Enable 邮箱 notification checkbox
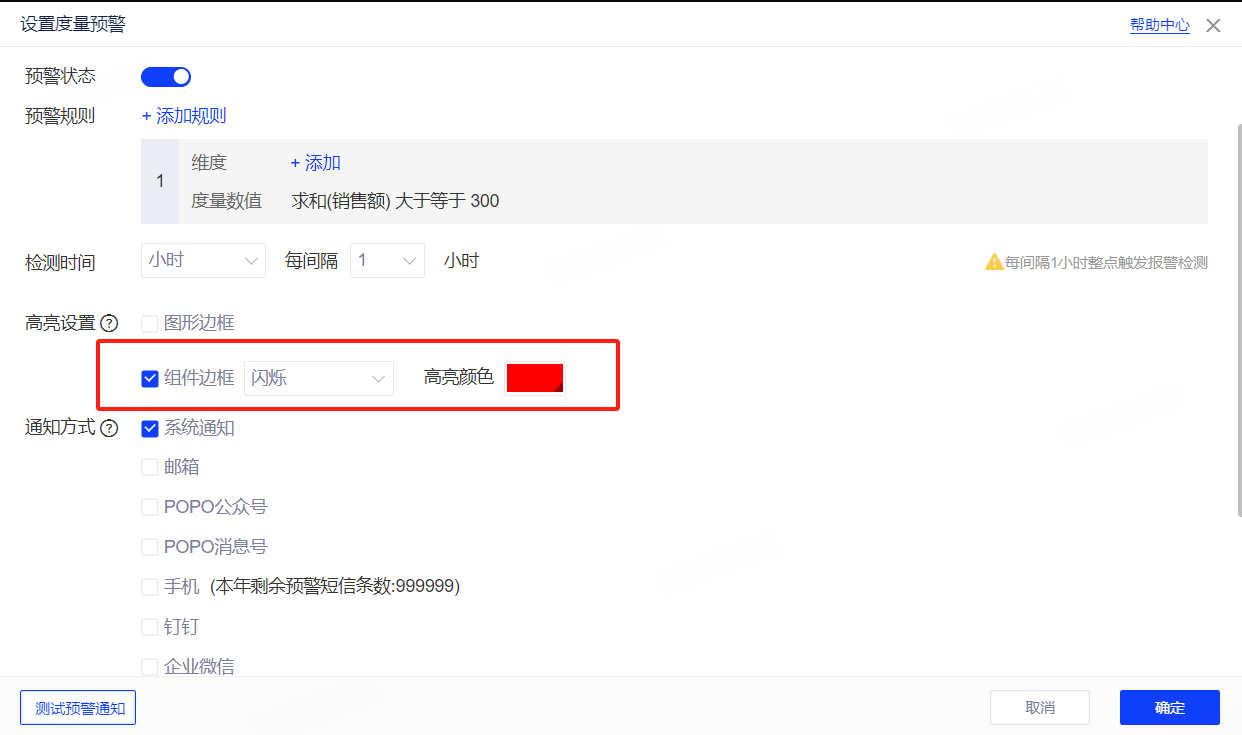The width and height of the screenshot is (1242, 735). tap(150, 467)
